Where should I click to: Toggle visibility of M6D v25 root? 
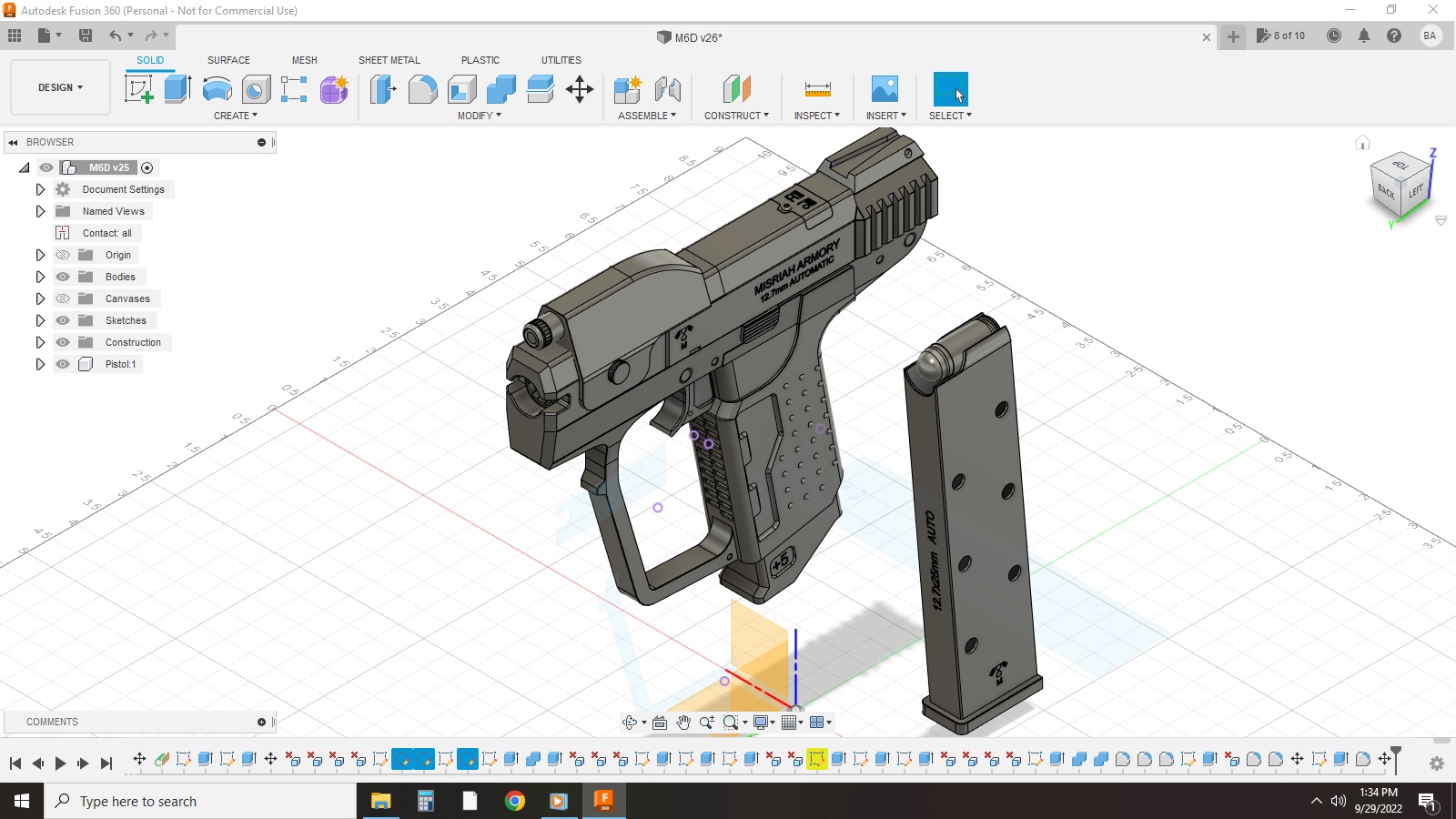click(46, 167)
